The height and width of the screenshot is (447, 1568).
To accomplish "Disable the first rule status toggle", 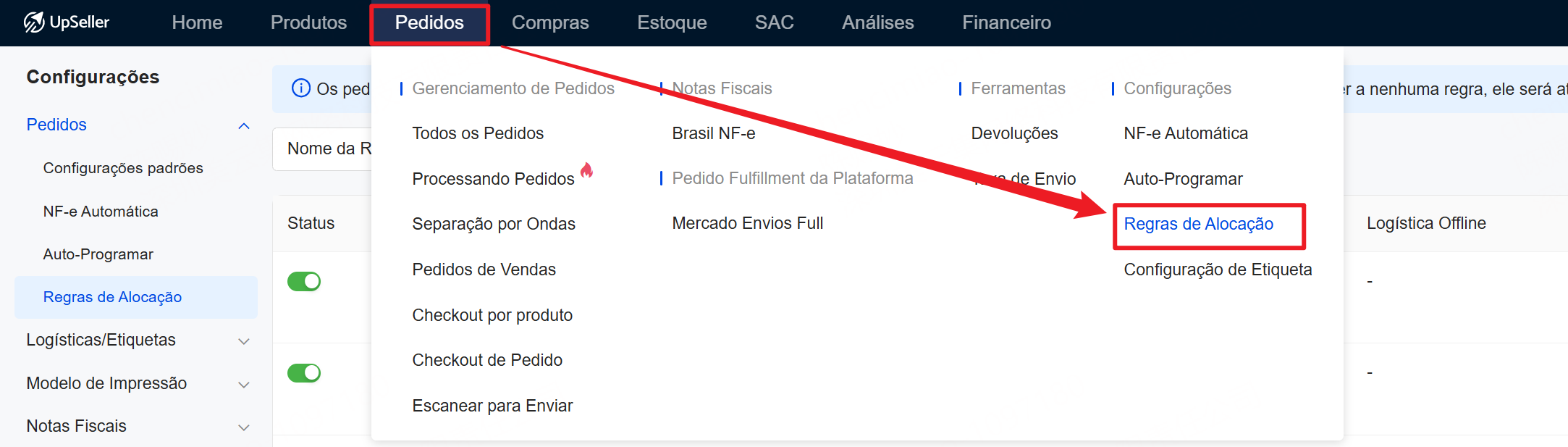I will coord(304,281).
